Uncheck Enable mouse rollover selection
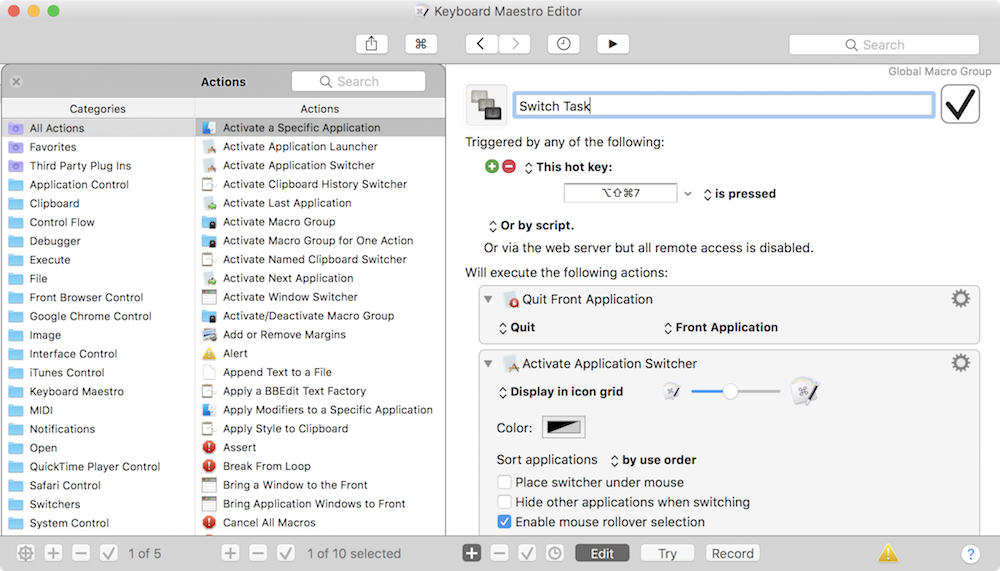The width and height of the screenshot is (1000, 571). coord(505,521)
